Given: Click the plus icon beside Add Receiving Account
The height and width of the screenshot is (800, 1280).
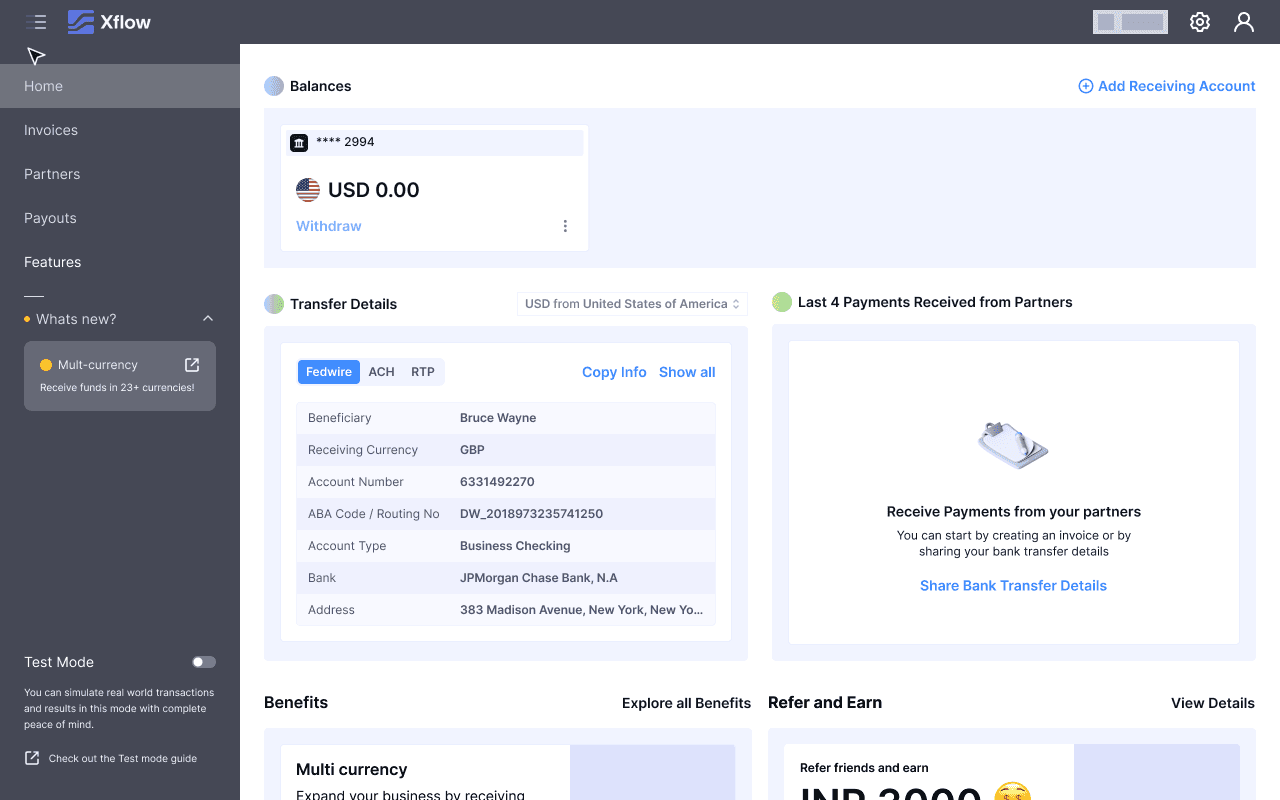Looking at the screenshot, I should coord(1085,86).
